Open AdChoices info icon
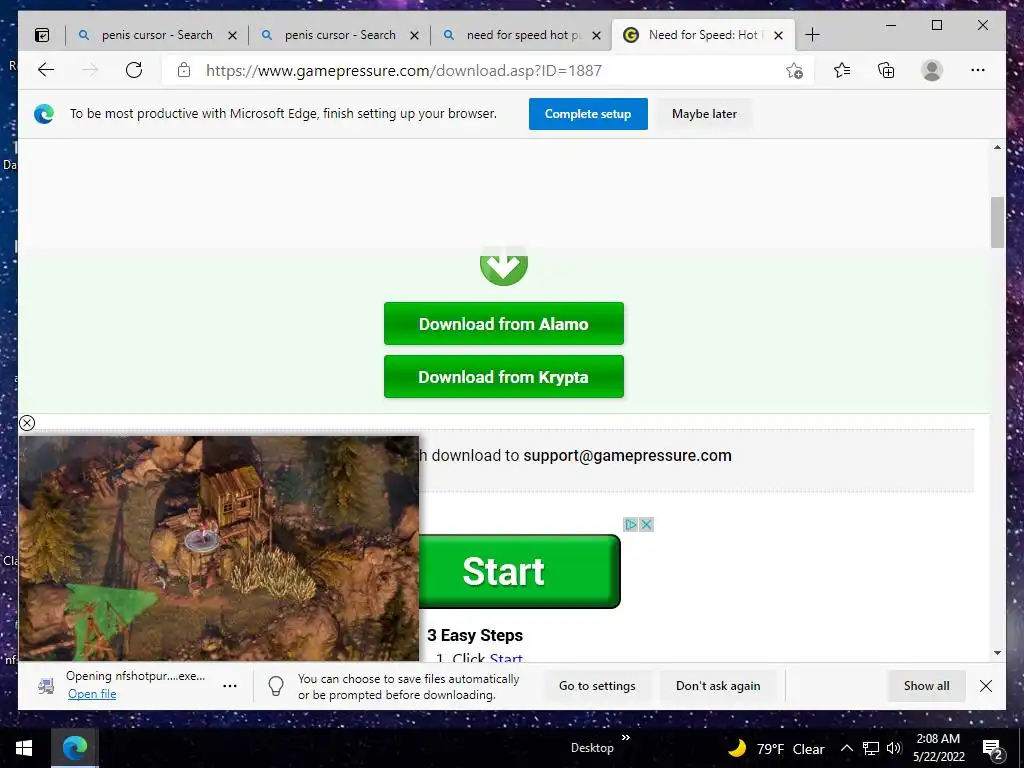The height and width of the screenshot is (768, 1024). point(630,524)
